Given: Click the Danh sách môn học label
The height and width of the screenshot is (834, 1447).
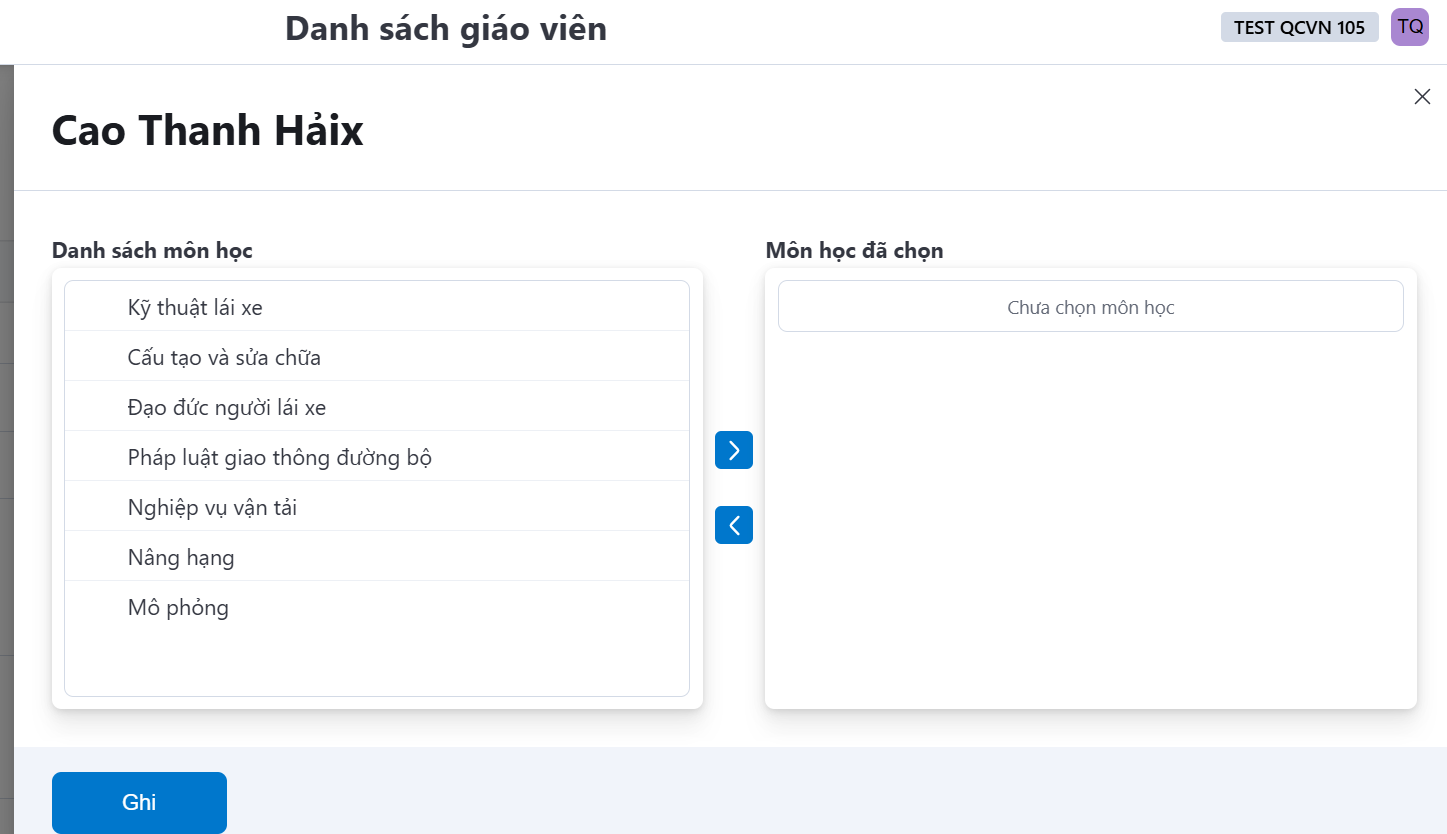Looking at the screenshot, I should [x=152, y=250].
